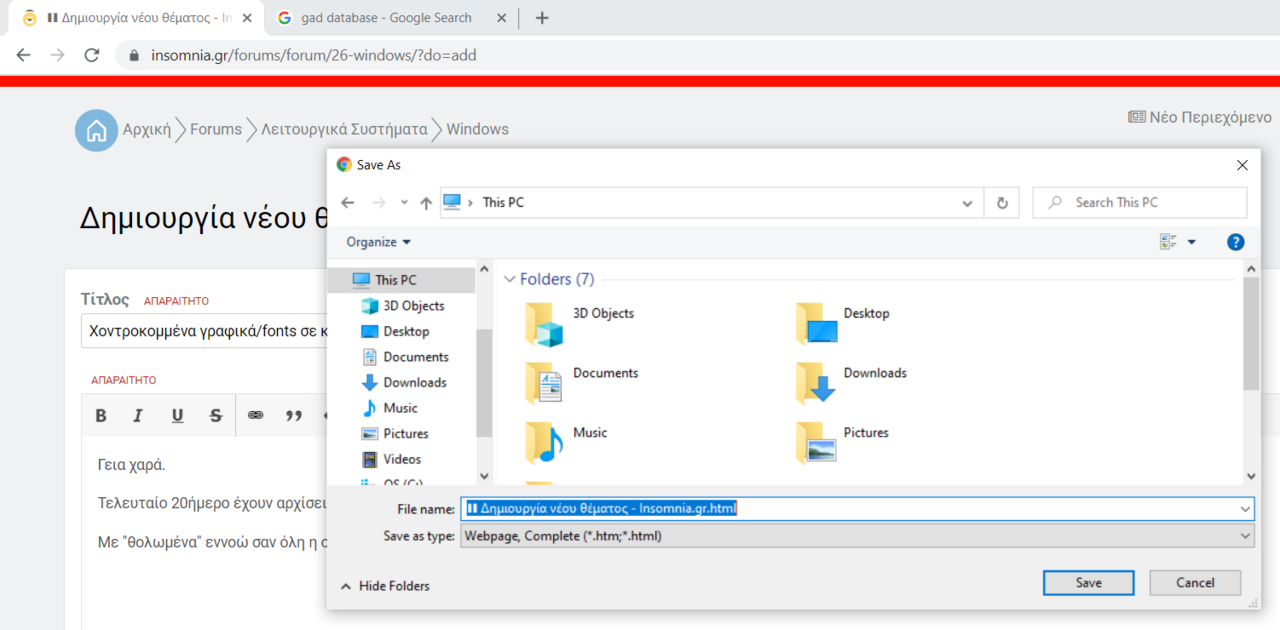Click the Cancel button
This screenshot has width=1280, height=630.
tap(1195, 583)
